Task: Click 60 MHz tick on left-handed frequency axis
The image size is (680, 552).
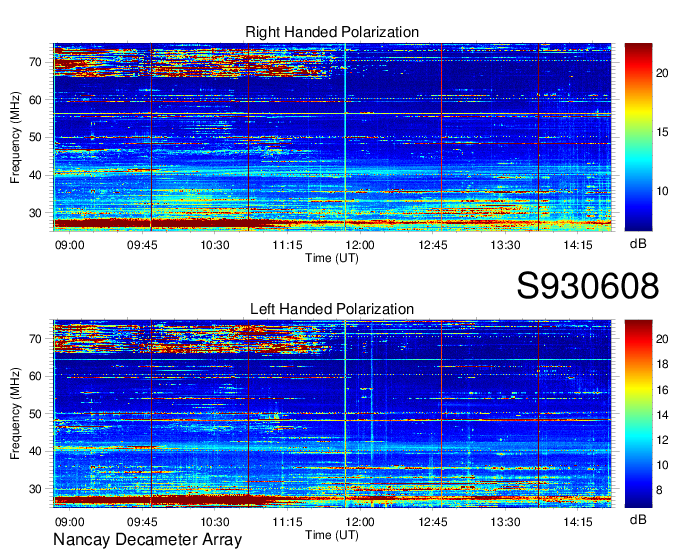Action: point(36,376)
